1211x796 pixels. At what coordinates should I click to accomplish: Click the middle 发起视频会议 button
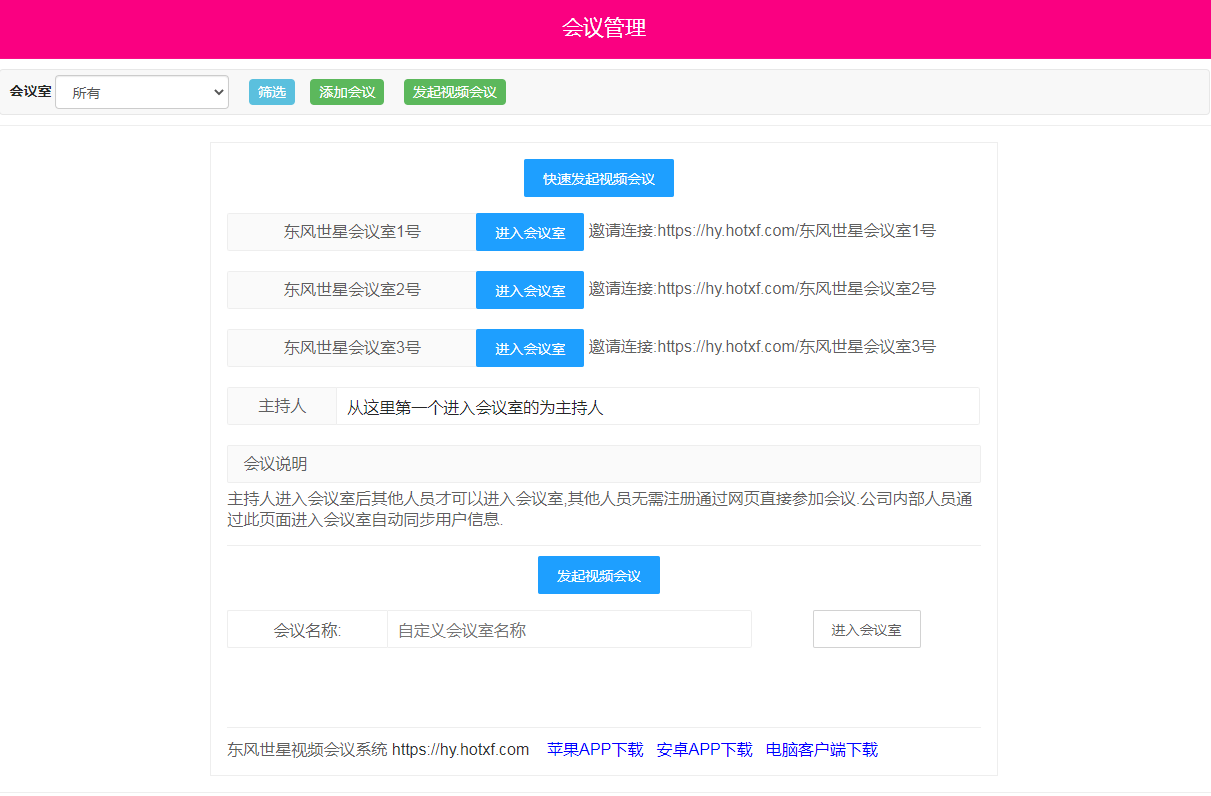tap(598, 574)
